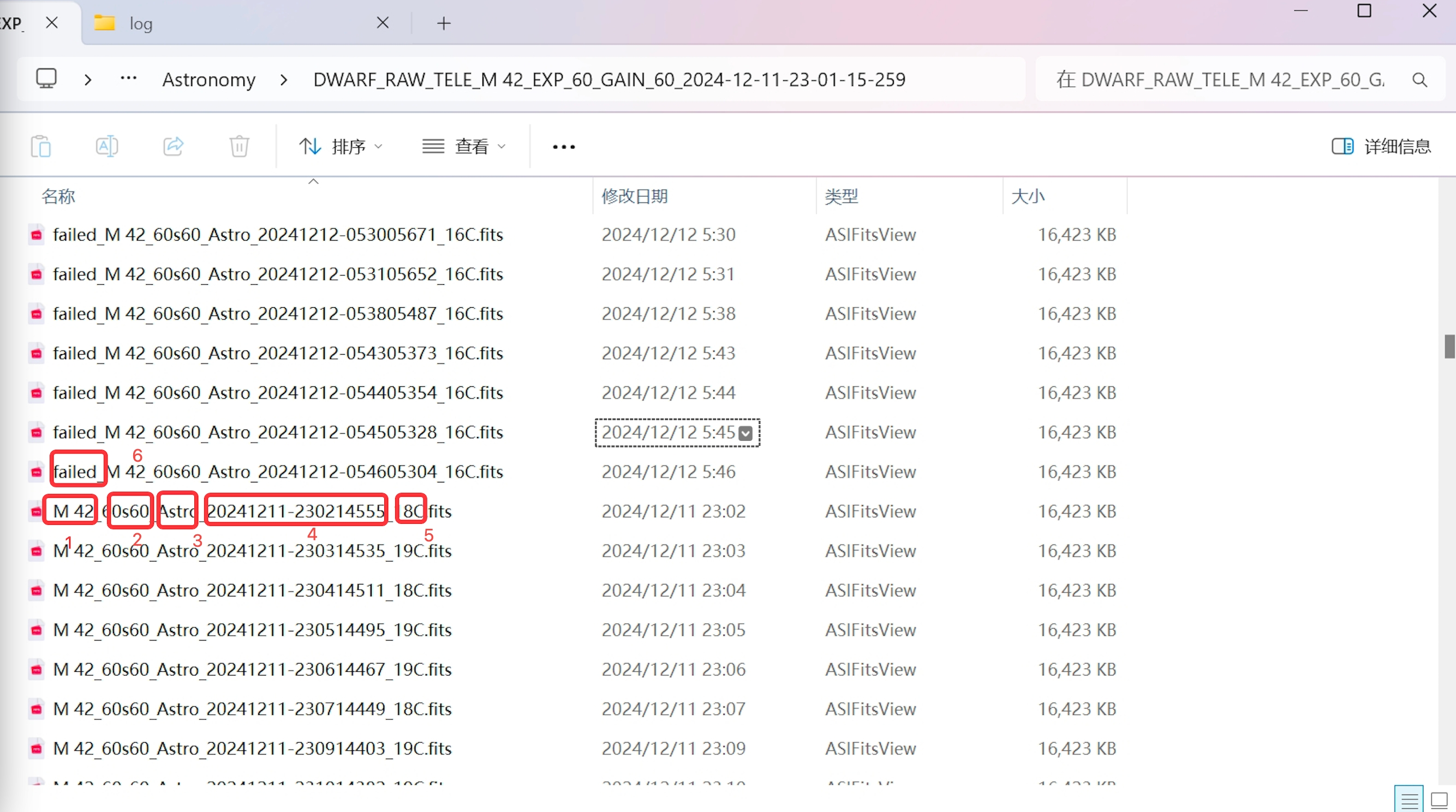The width and height of the screenshot is (1456, 812).
Task: Sort by the 修改日期 column header
Action: point(635,196)
